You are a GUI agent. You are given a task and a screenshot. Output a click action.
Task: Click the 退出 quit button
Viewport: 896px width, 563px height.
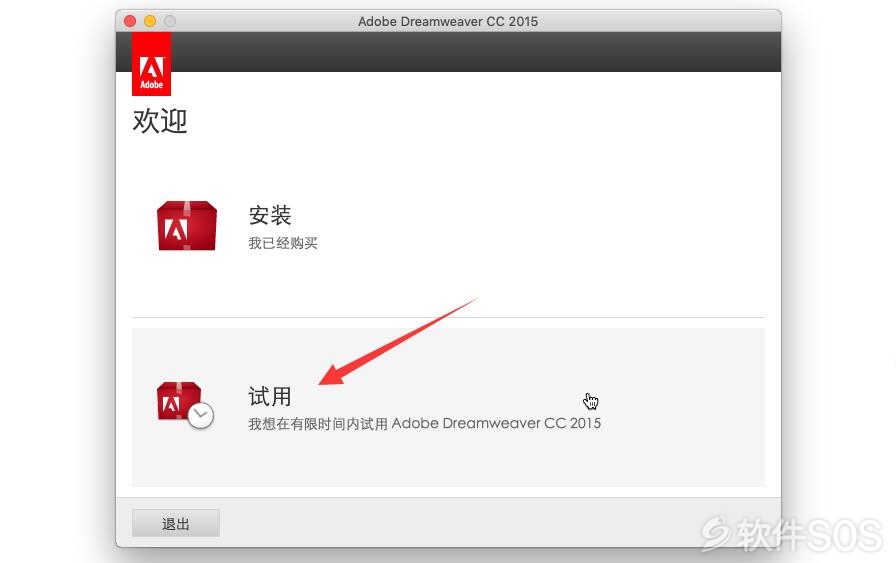(x=176, y=523)
